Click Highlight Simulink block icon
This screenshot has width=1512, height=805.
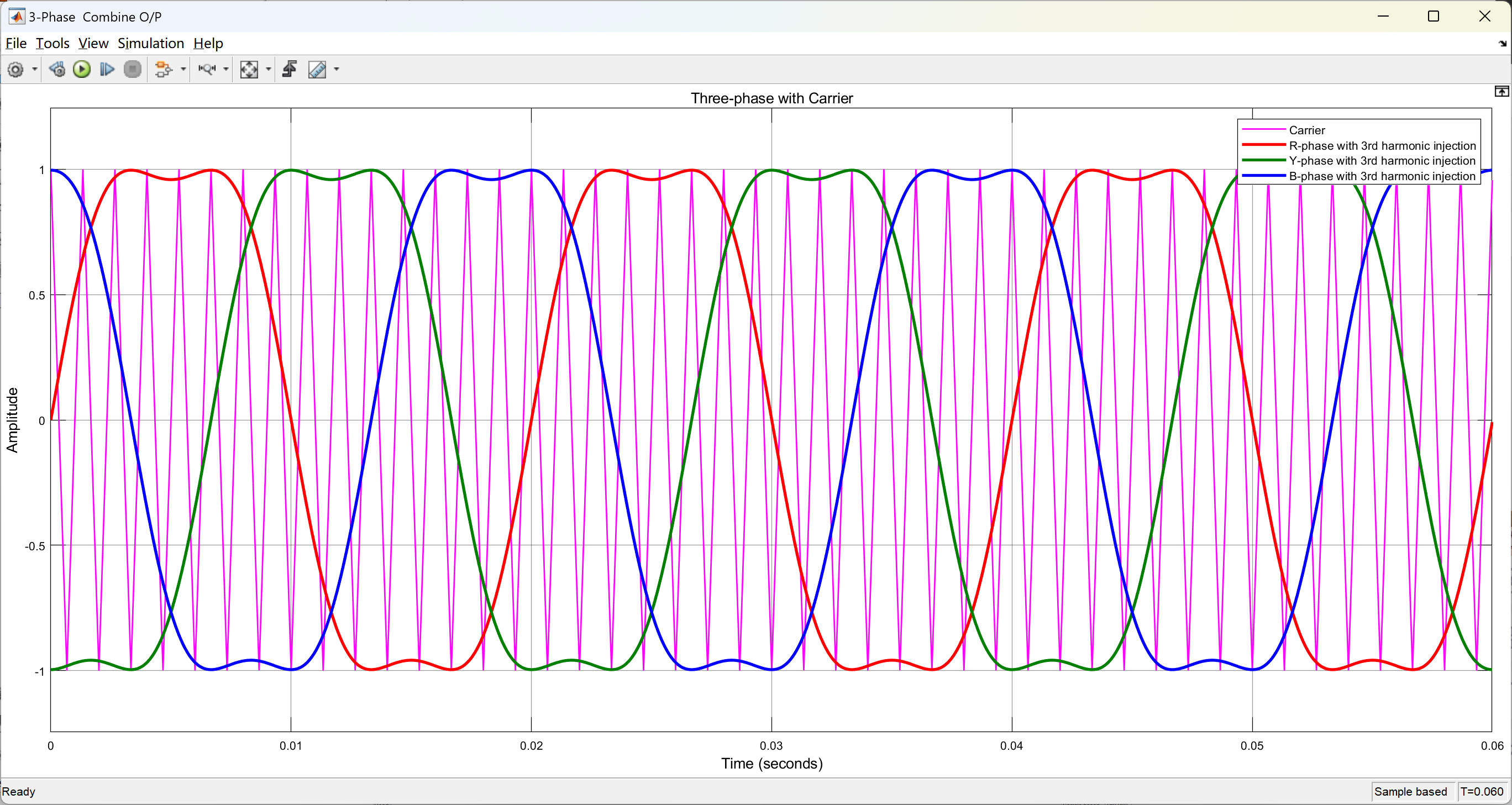164,70
